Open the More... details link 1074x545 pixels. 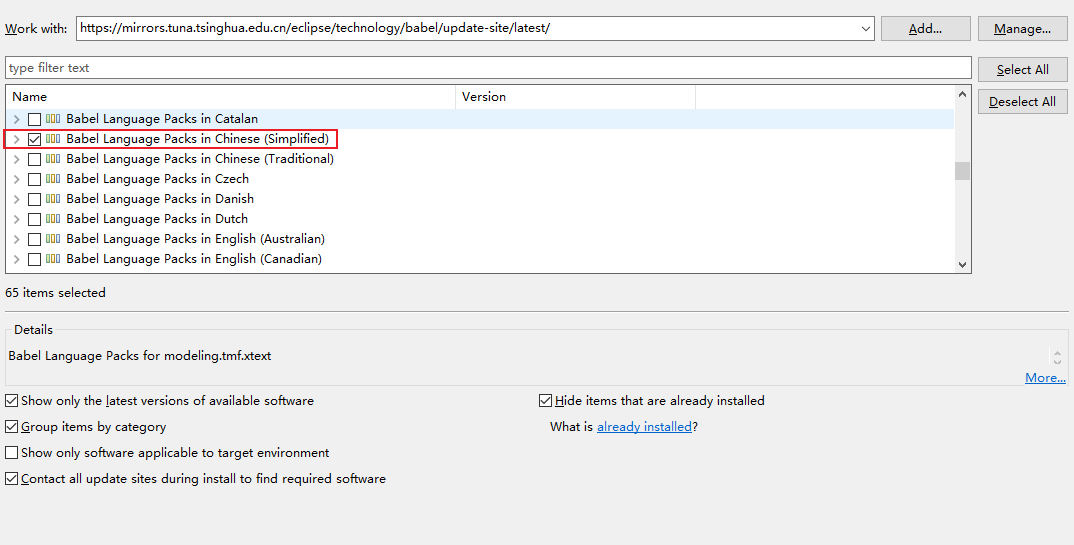point(1045,378)
